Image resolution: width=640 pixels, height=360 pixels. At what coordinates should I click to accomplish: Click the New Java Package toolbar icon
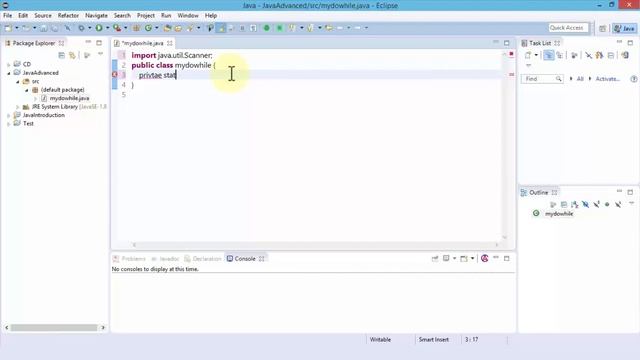(136, 28)
